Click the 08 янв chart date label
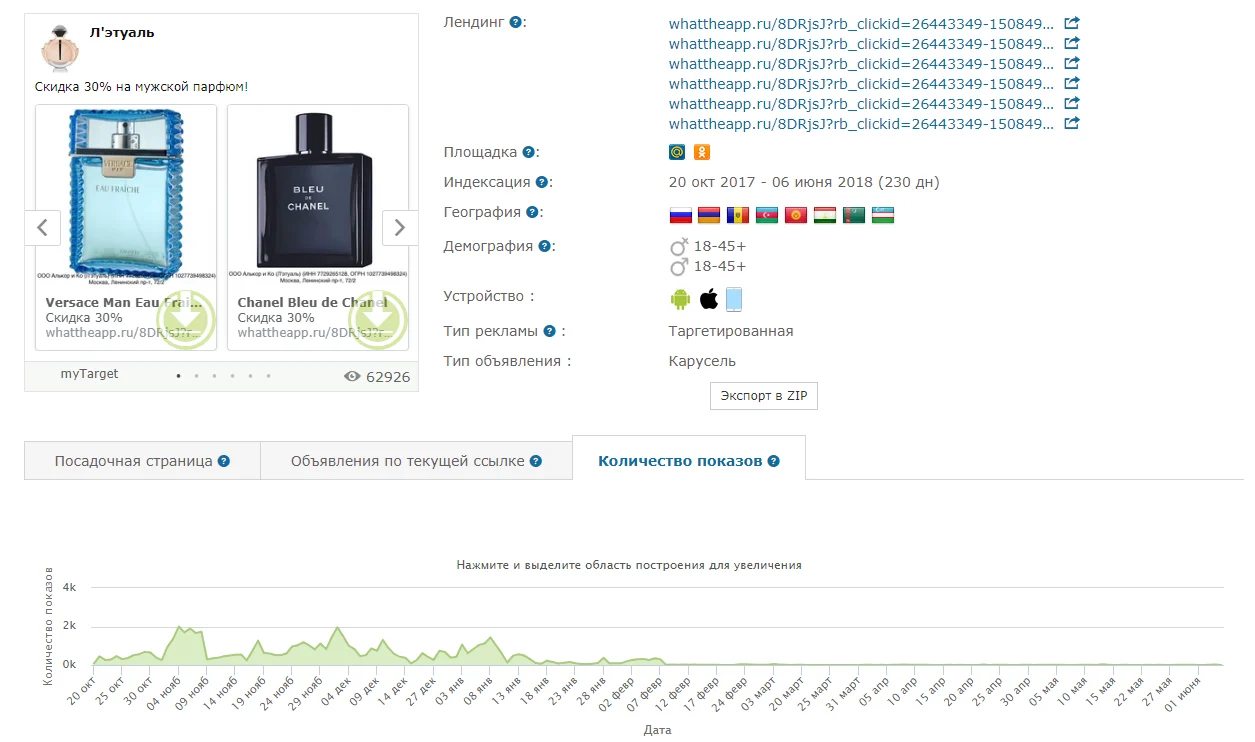The height and width of the screenshot is (742, 1255). click(479, 693)
